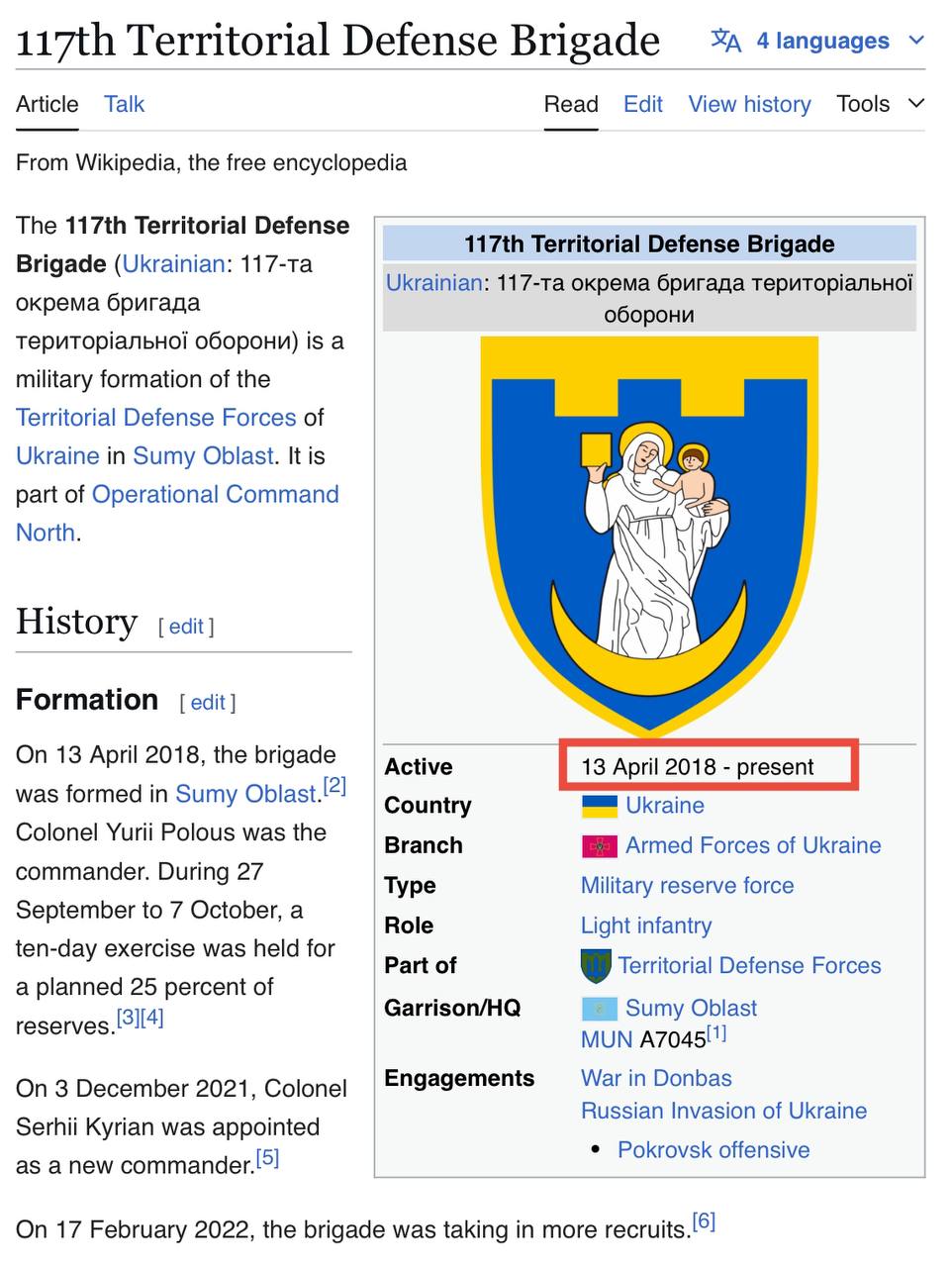
Task: Select the Edit tab at top
Action: pyautogui.click(x=643, y=104)
